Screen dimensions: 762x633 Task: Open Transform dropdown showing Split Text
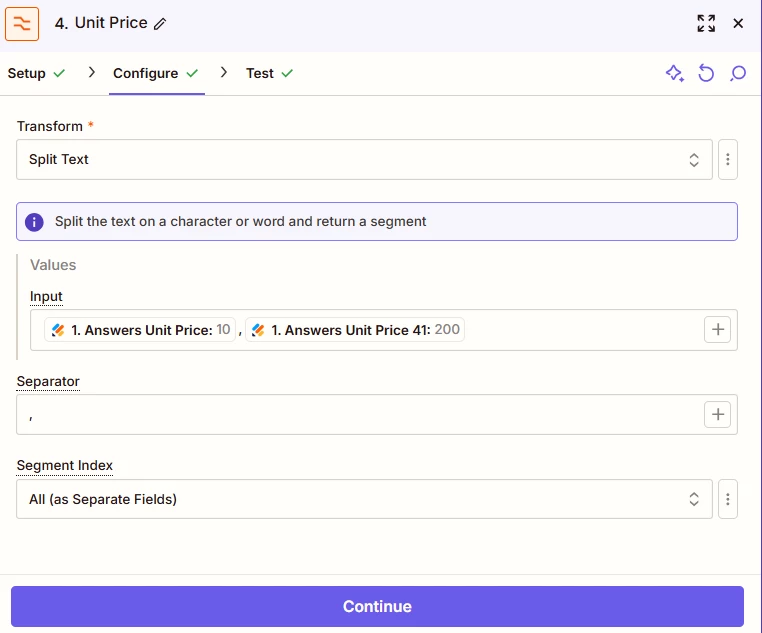click(x=364, y=159)
